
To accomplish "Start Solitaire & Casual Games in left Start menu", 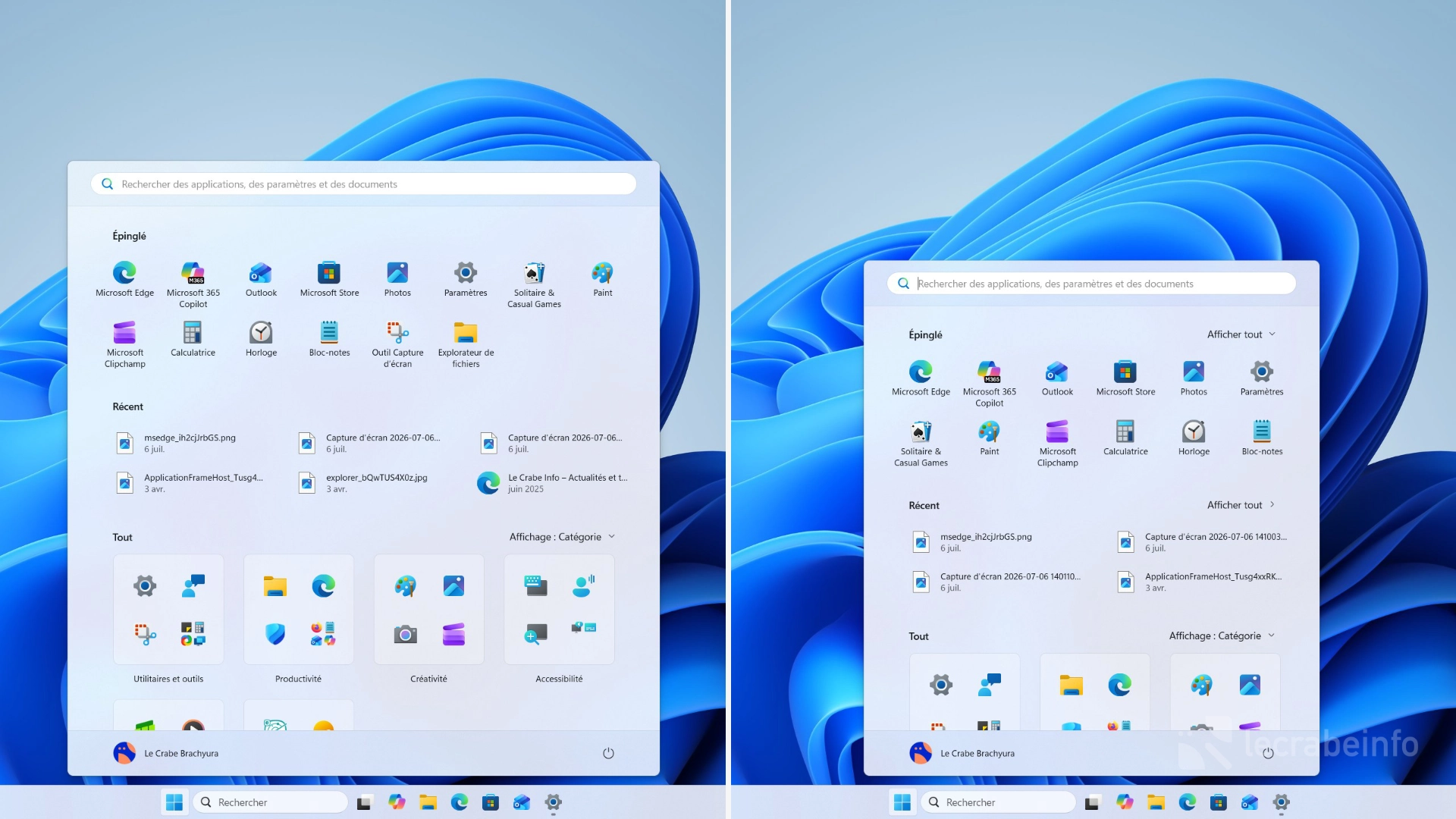I will point(534,284).
